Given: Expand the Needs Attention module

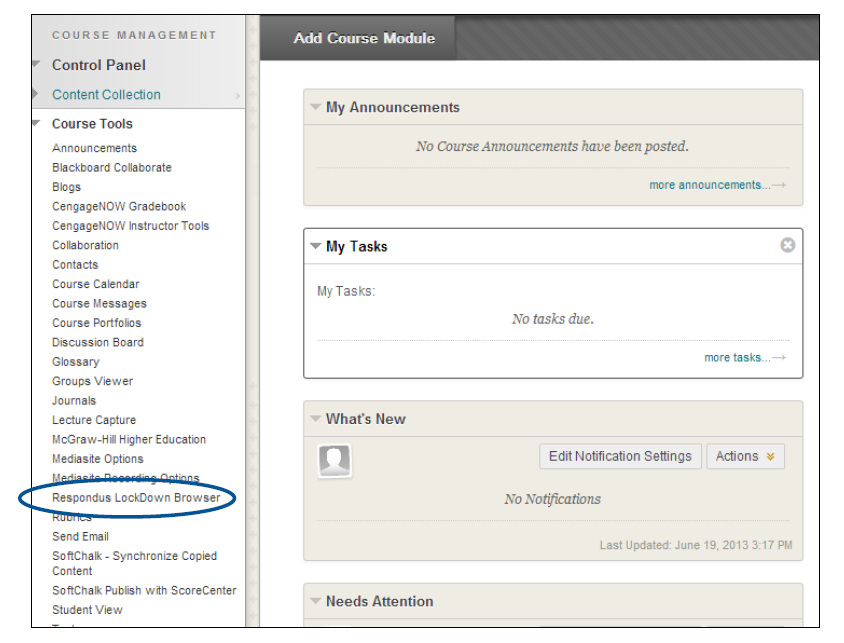Looking at the screenshot, I should [x=315, y=602].
